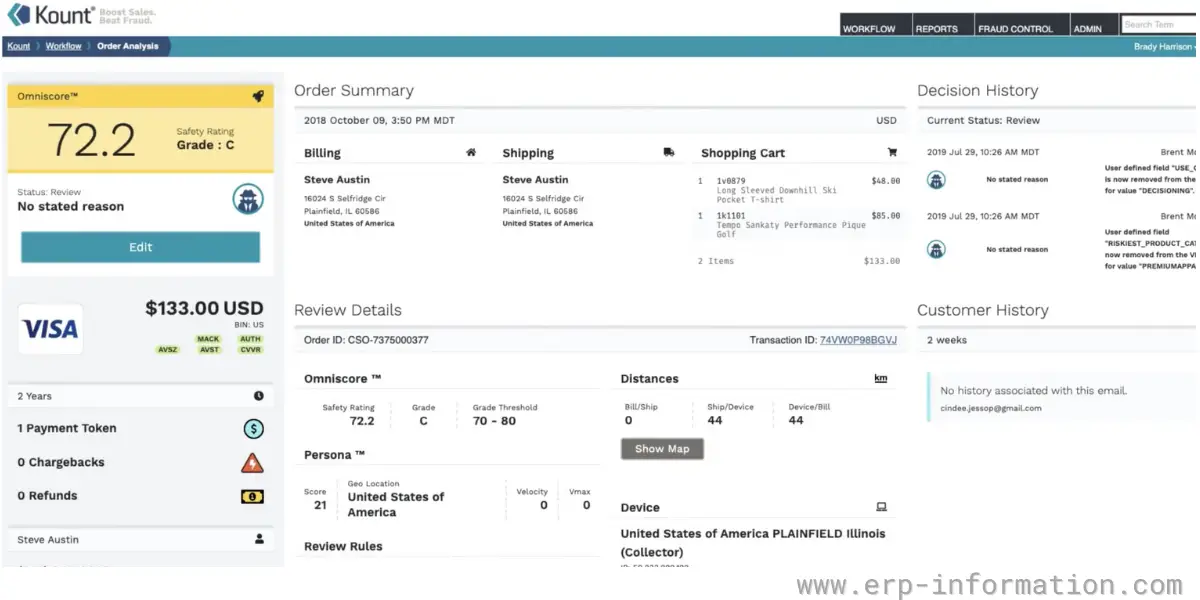Click the home icon in the Billing header

pos(471,153)
